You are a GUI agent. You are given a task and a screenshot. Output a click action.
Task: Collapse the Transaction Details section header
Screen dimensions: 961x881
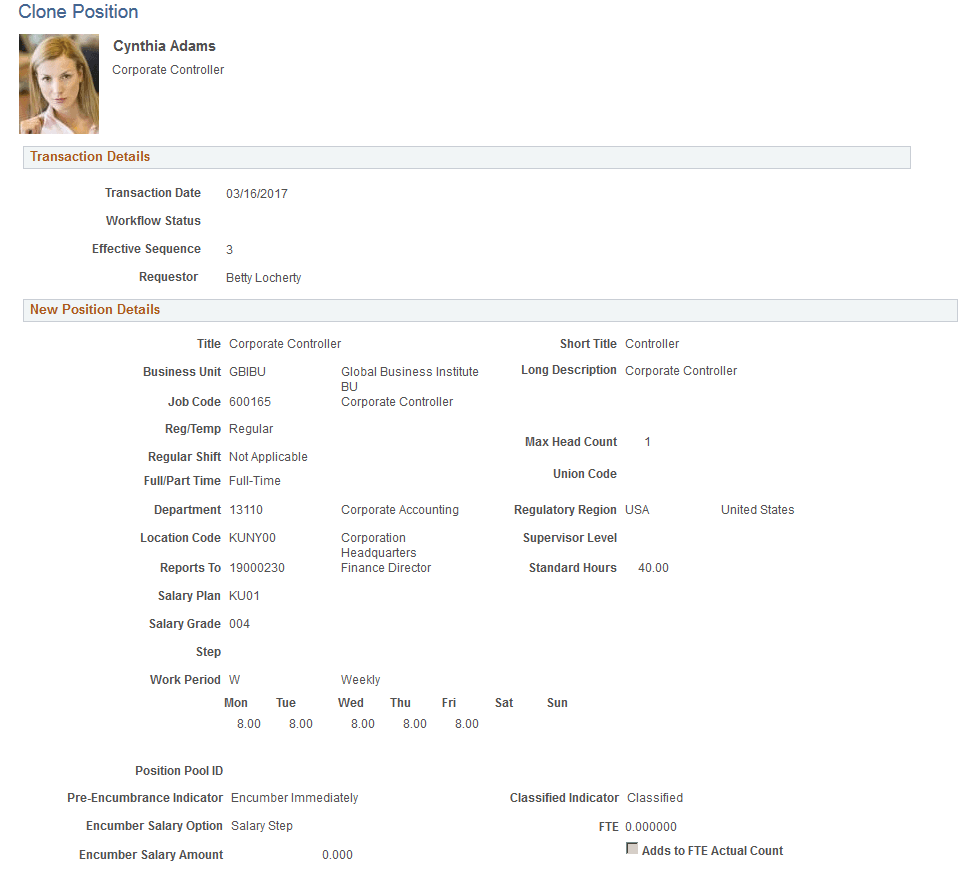click(x=90, y=157)
